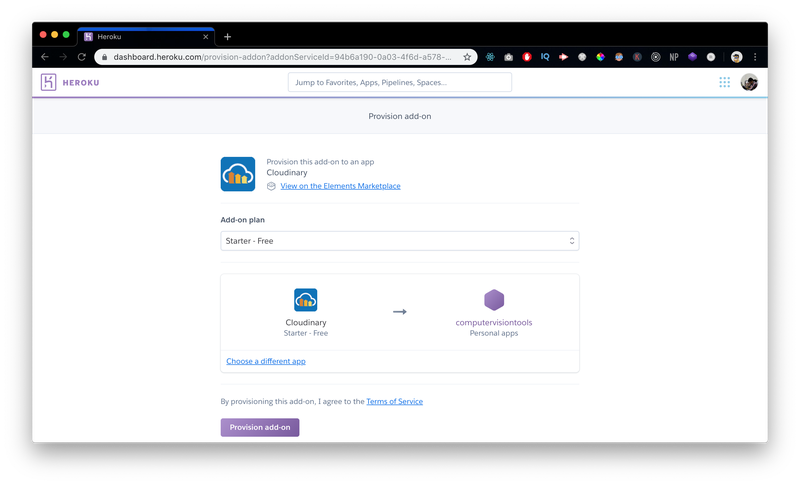Click the color wheel extension icon
Viewport: 800px width, 485px height.
coord(601,57)
